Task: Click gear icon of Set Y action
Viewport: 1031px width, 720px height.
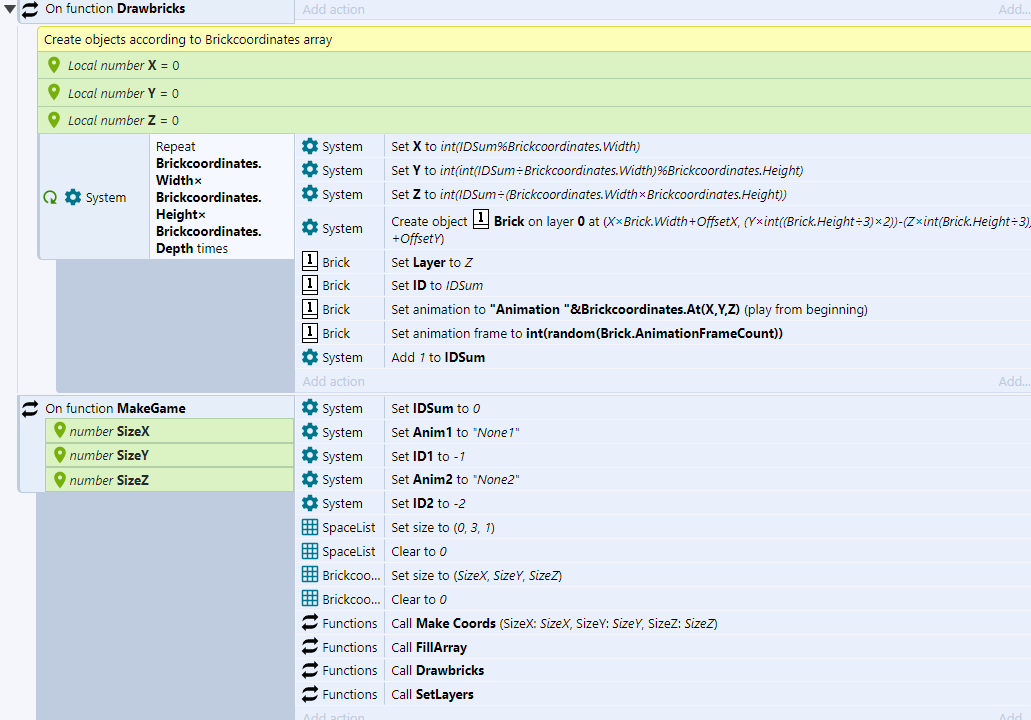Action: pyautogui.click(x=310, y=170)
